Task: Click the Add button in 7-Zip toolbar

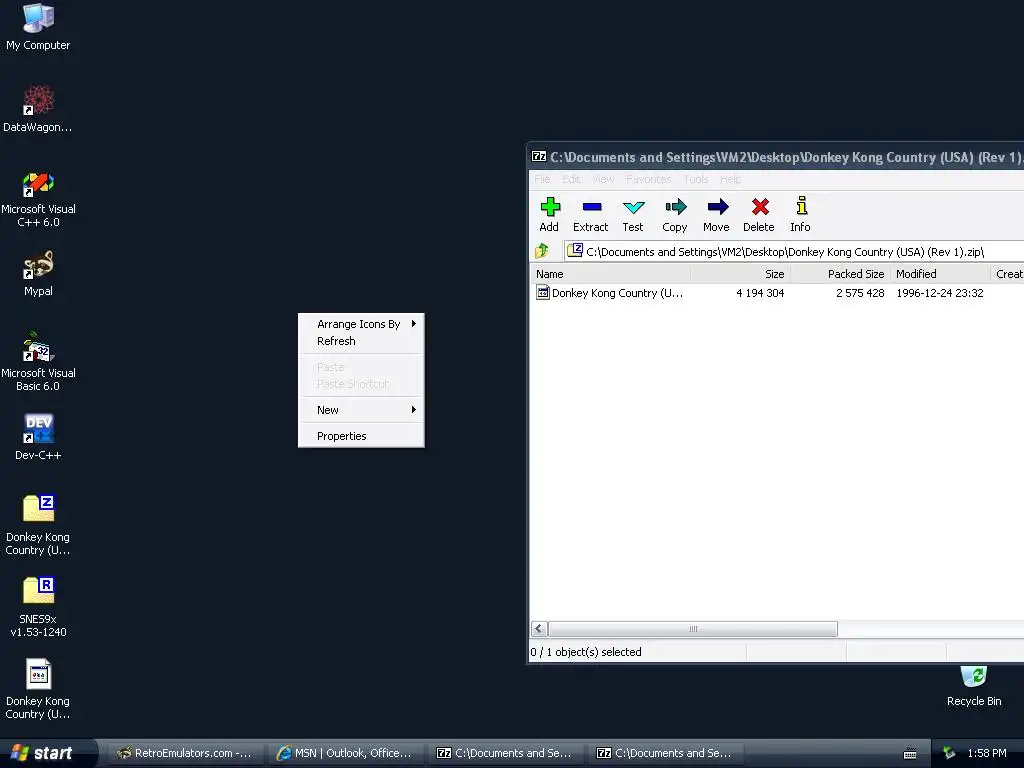Action: [x=549, y=215]
